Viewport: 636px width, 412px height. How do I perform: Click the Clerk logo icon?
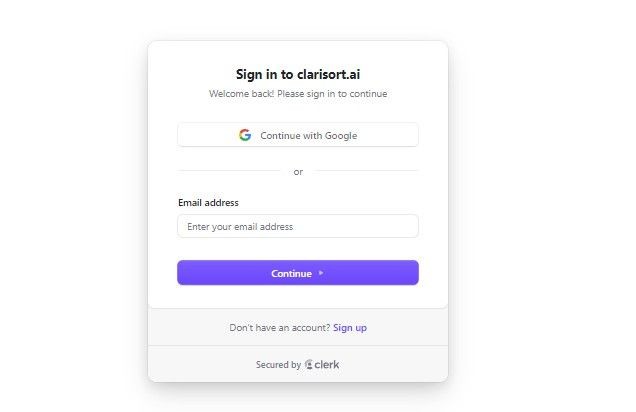coord(309,364)
